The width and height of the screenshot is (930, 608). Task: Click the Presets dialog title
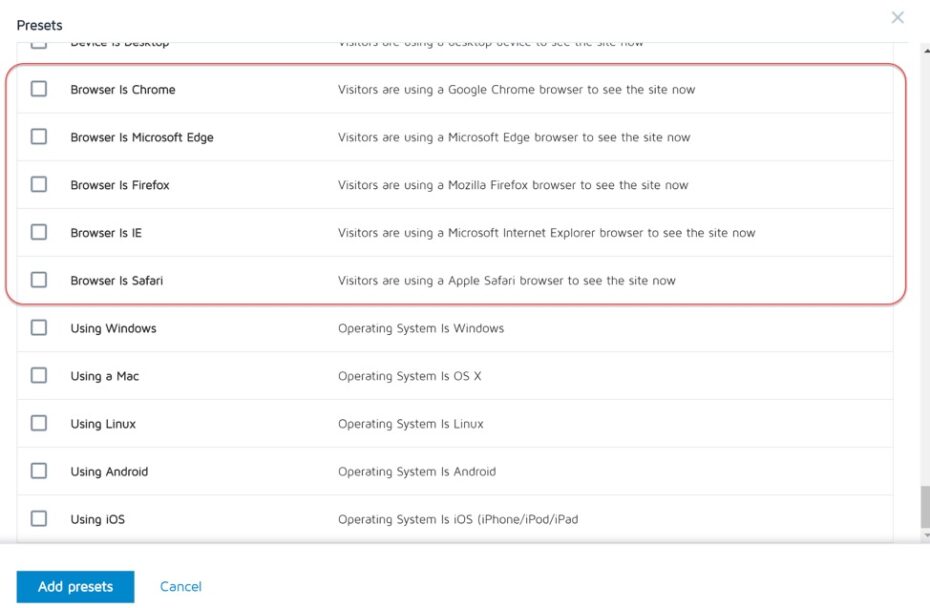click(x=39, y=25)
